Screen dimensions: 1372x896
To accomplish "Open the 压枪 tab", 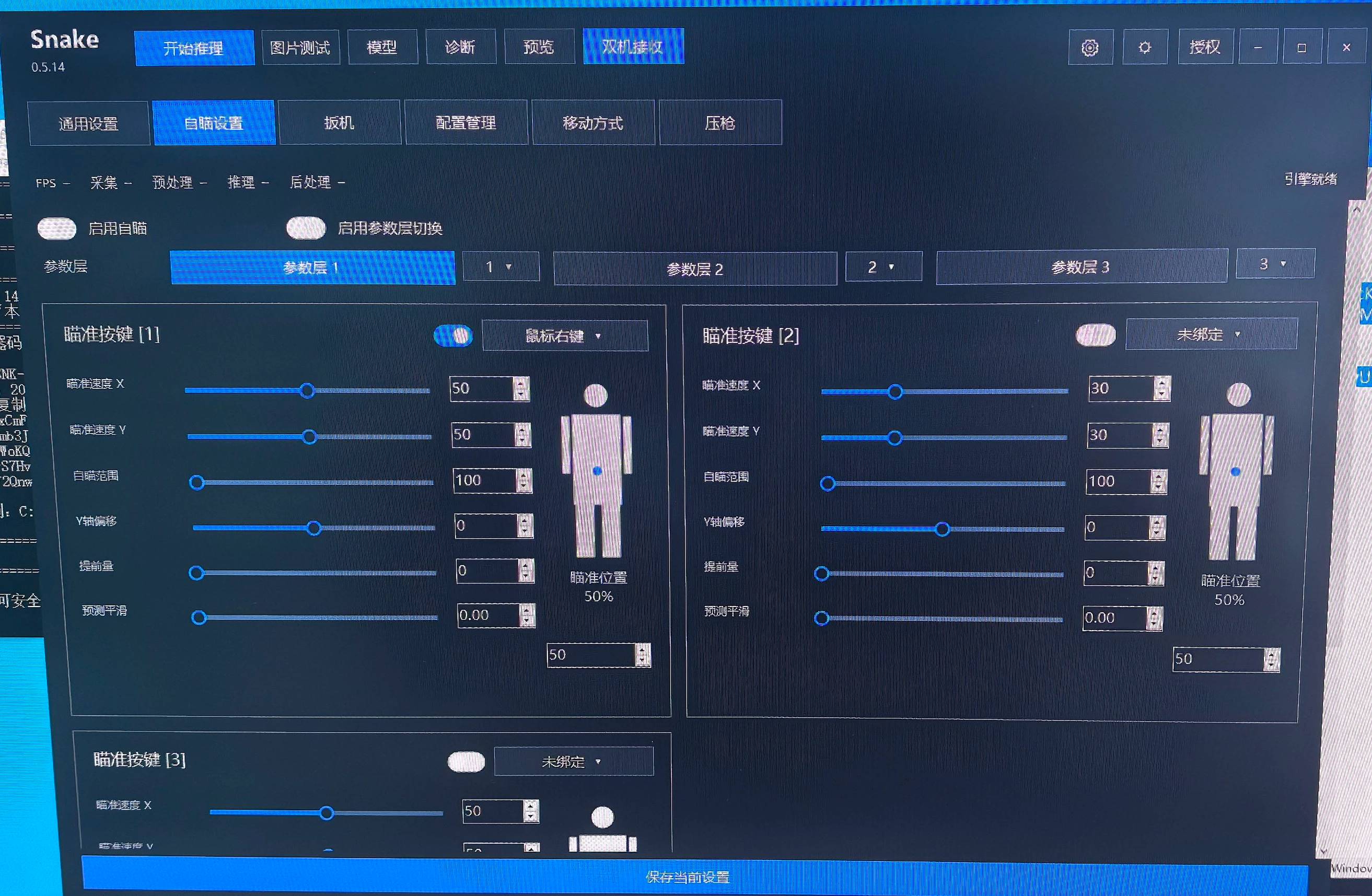I will 720,122.
